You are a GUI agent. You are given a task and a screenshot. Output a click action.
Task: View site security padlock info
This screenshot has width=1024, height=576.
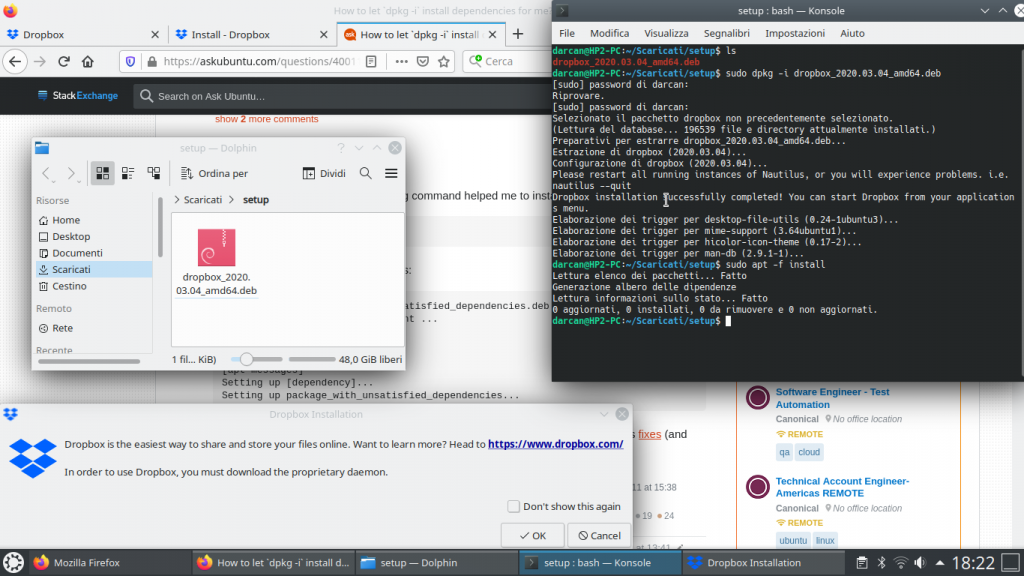[152, 61]
